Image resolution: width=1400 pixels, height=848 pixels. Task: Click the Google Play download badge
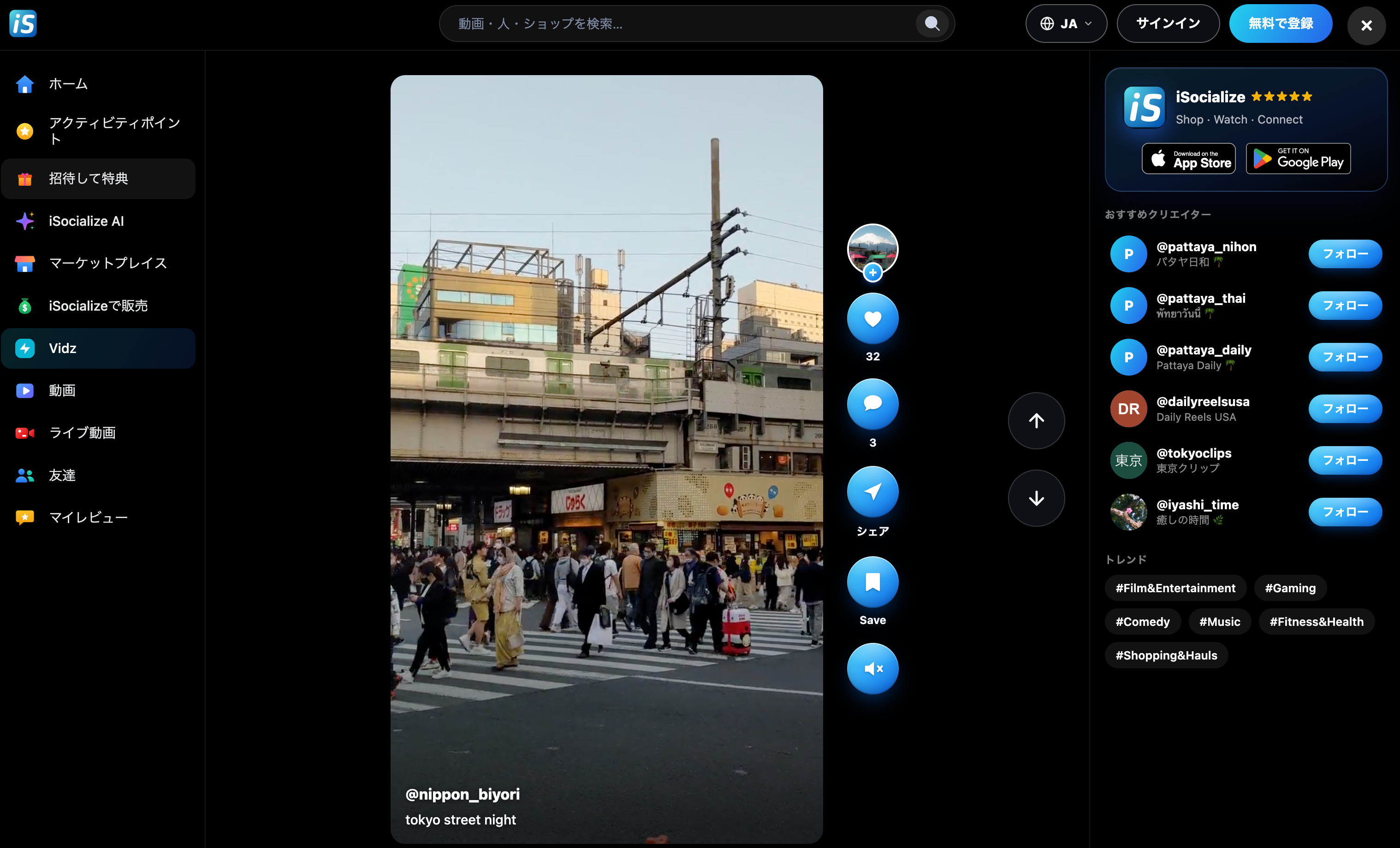point(1298,159)
